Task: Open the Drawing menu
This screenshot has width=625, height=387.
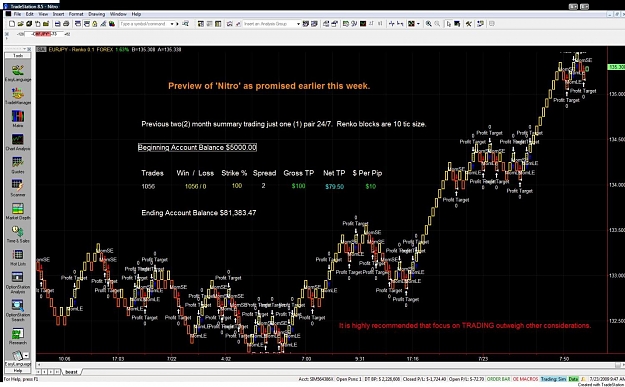Action: point(96,14)
